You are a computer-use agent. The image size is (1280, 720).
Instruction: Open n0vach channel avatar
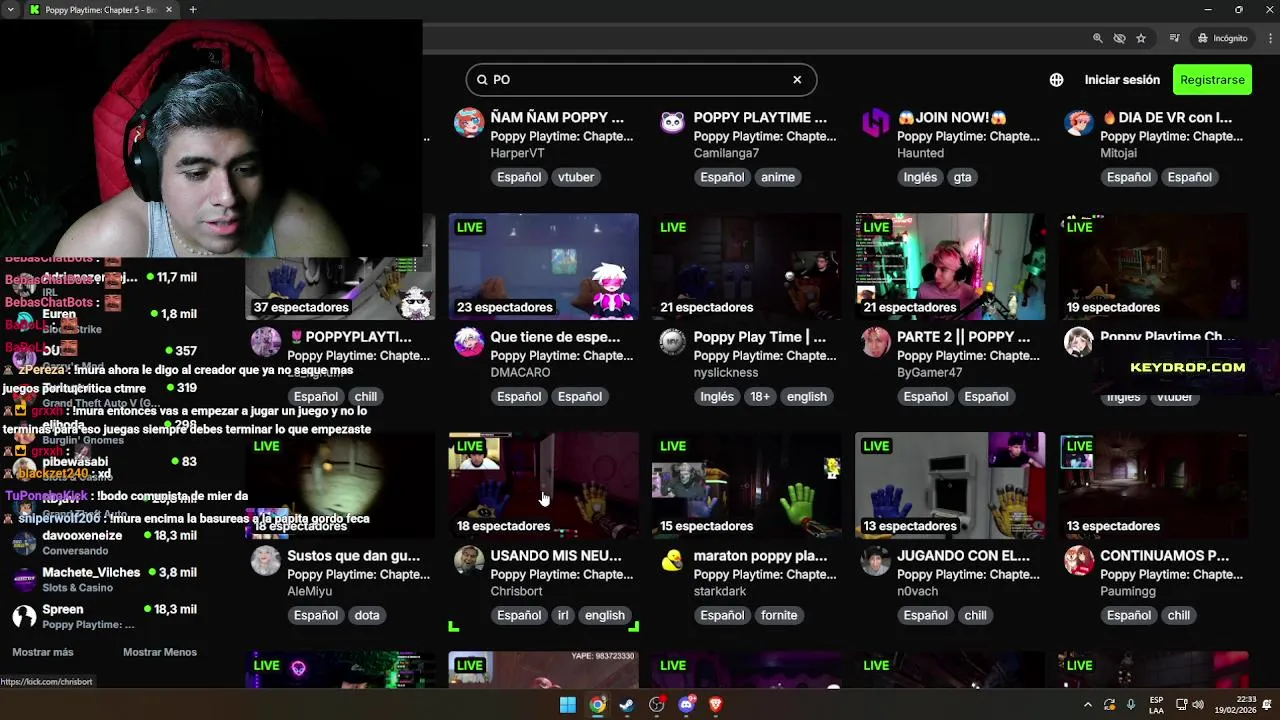[x=876, y=561]
